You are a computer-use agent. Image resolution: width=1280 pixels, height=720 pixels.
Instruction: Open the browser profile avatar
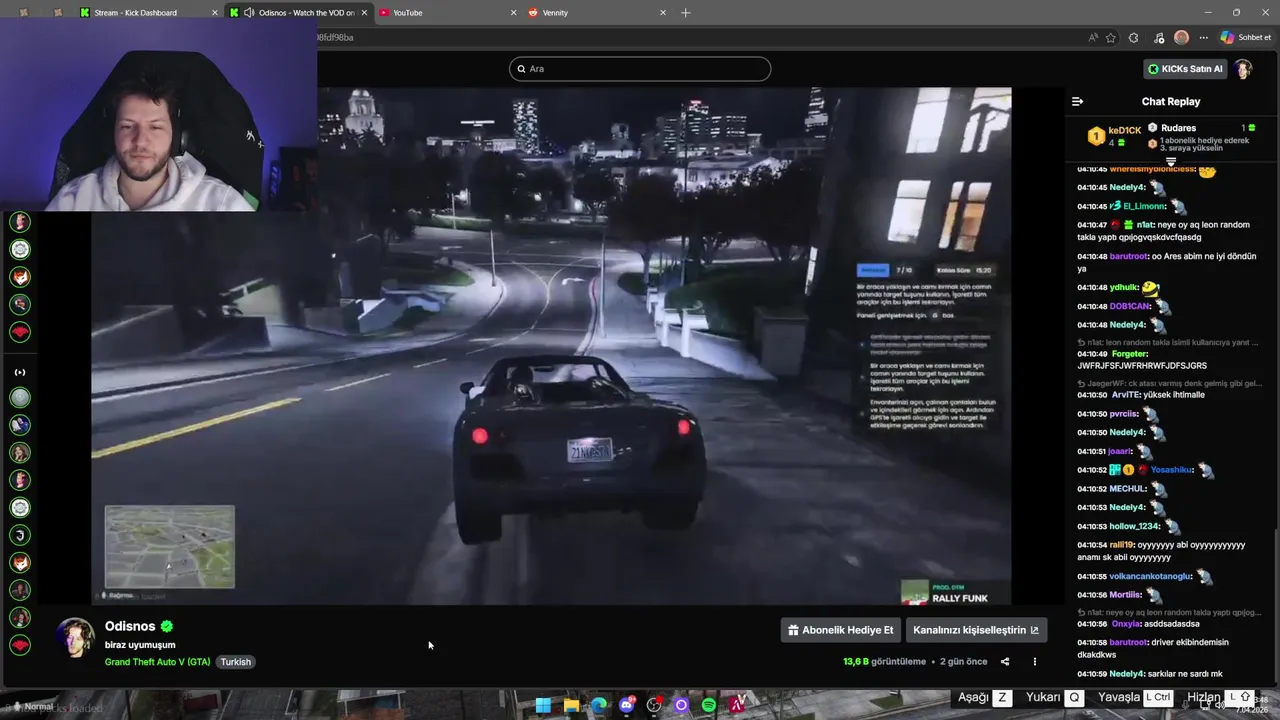pos(1182,38)
